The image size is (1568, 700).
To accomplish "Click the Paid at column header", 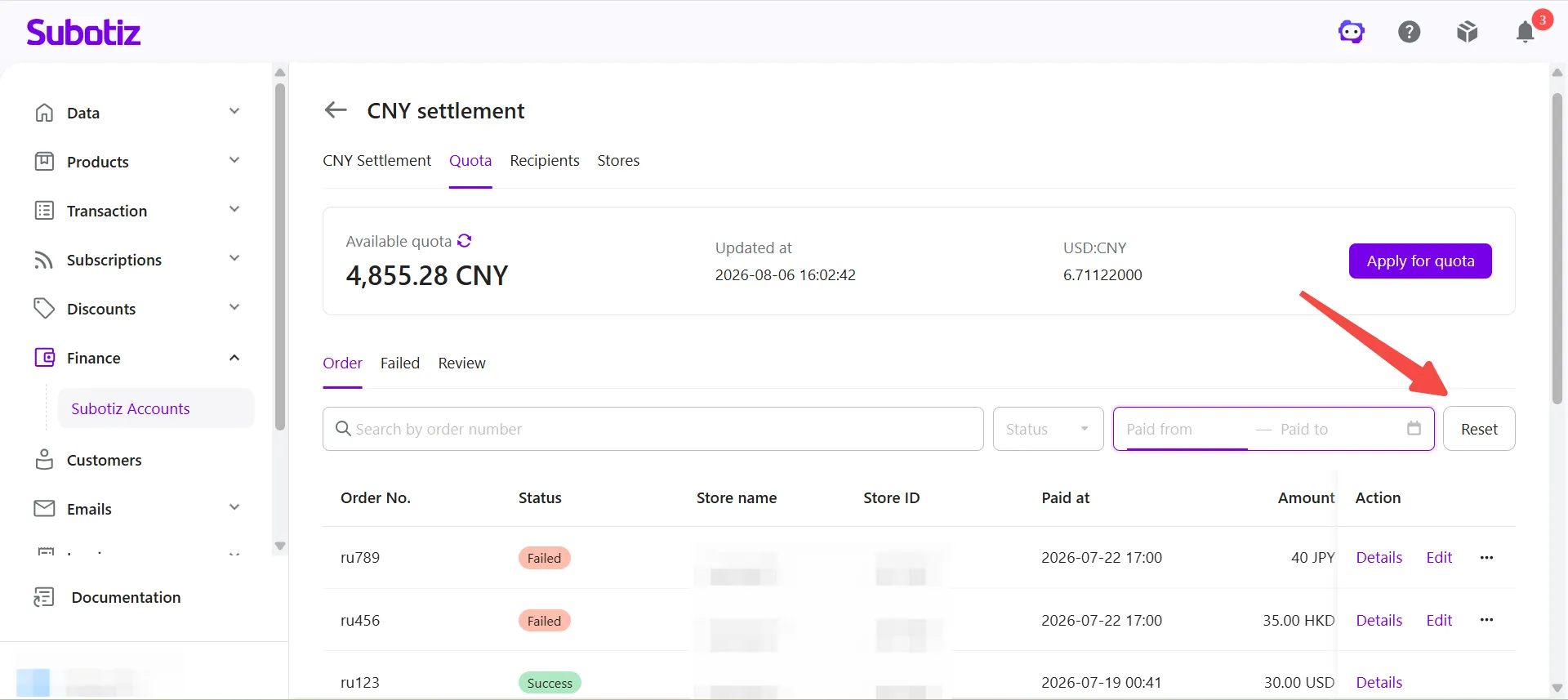I will pos(1065,497).
